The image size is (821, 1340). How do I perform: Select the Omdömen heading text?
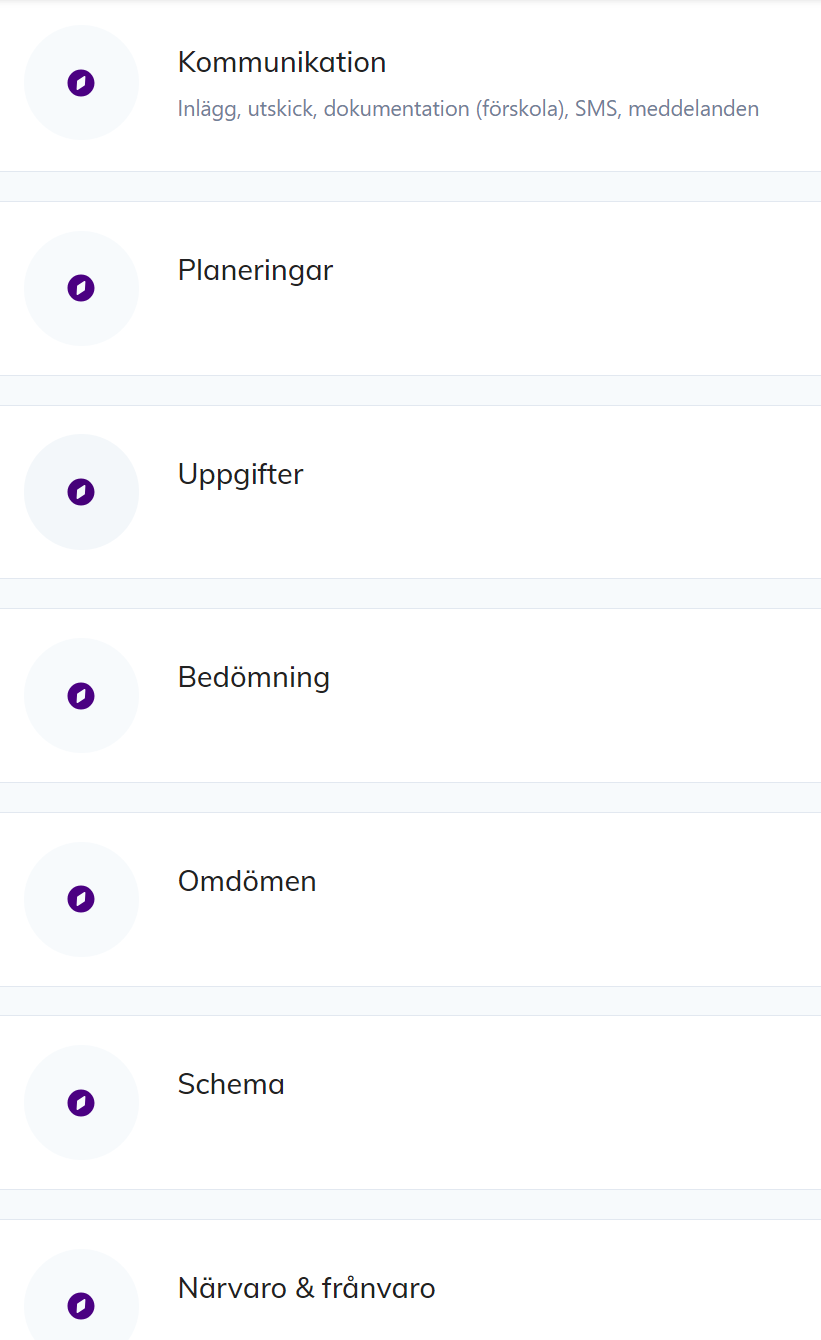pos(247,881)
